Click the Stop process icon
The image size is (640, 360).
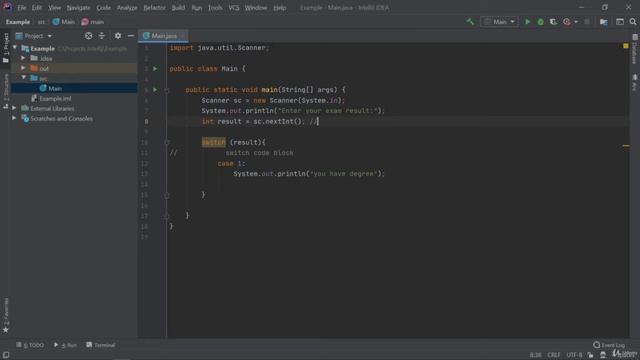tap(587, 22)
